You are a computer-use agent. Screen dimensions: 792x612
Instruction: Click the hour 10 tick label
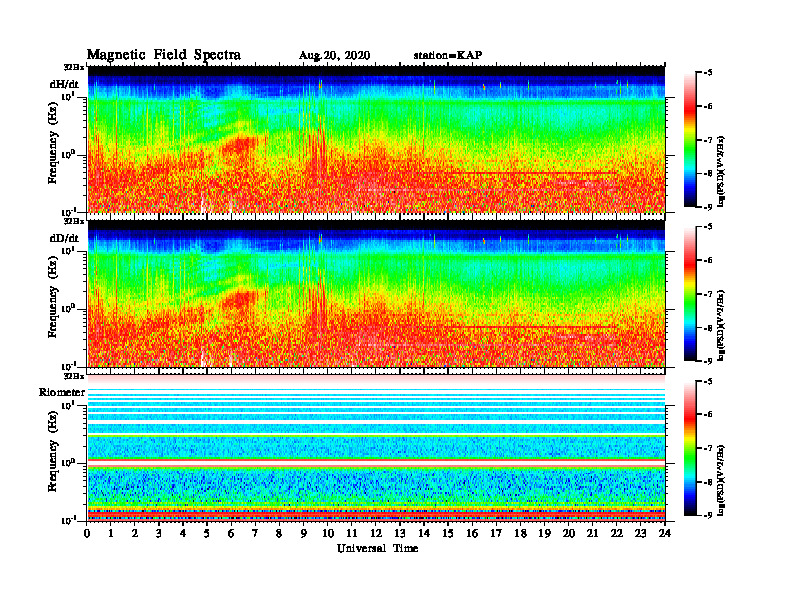(328, 533)
